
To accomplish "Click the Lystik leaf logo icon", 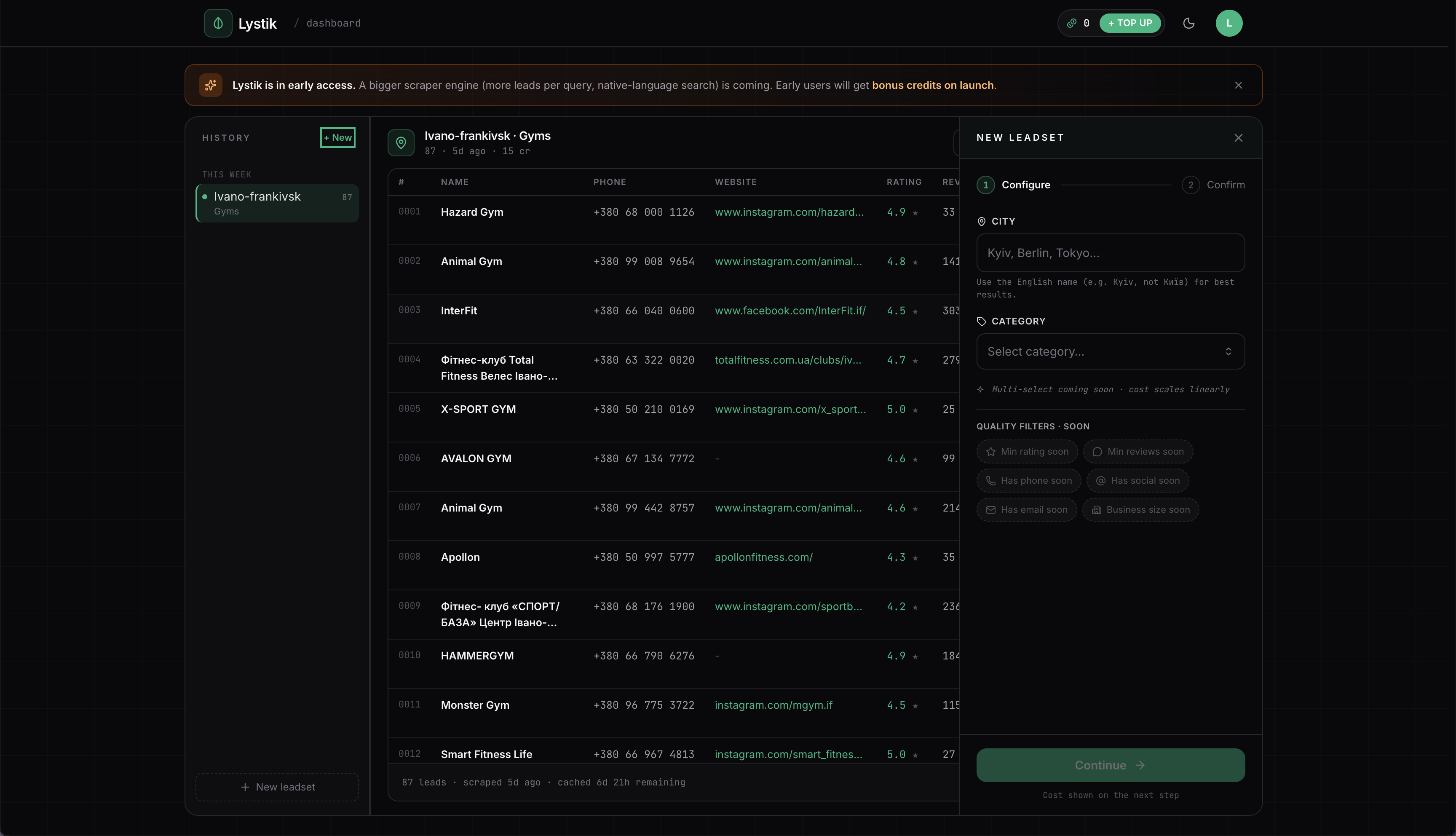I will tap(218, 23).
